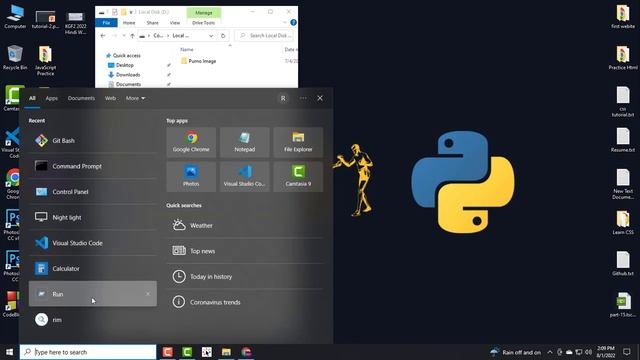The image size is (640, 360).
Task: Open Home ribbon tab in File Explorer
Action: coord(129,23)
